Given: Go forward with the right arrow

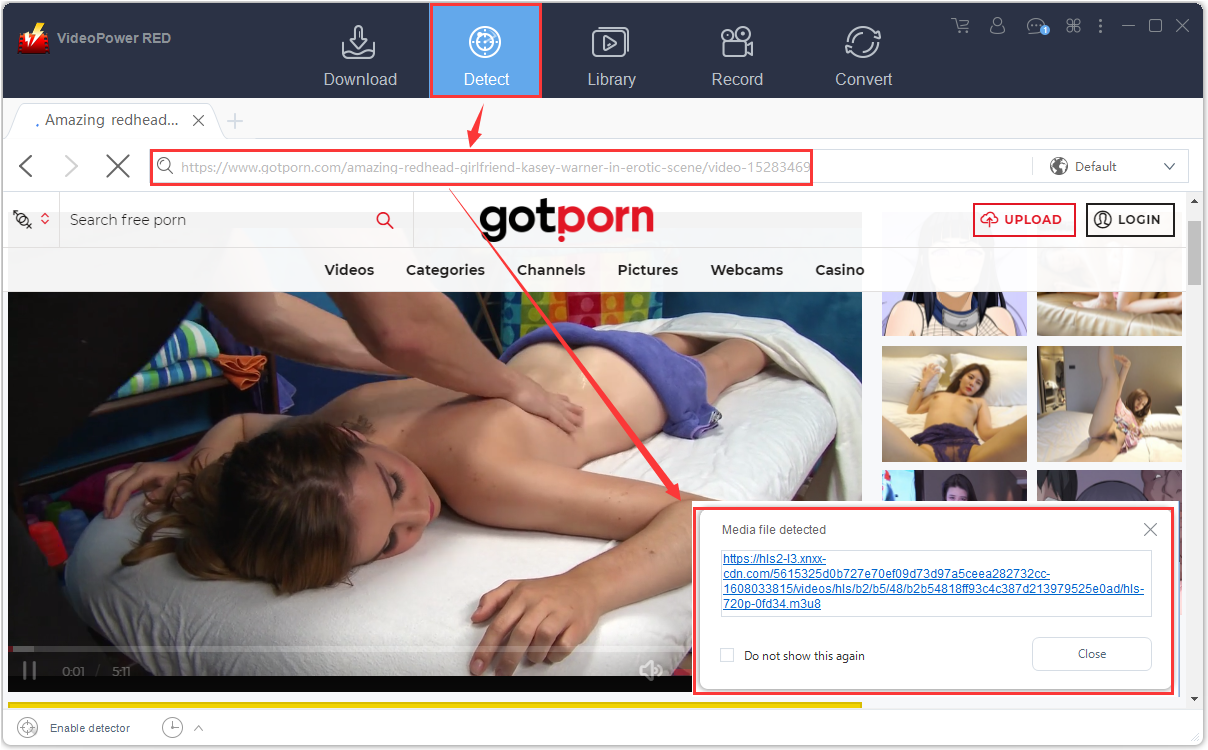Looking at the screenshot, I should [71, 166].
